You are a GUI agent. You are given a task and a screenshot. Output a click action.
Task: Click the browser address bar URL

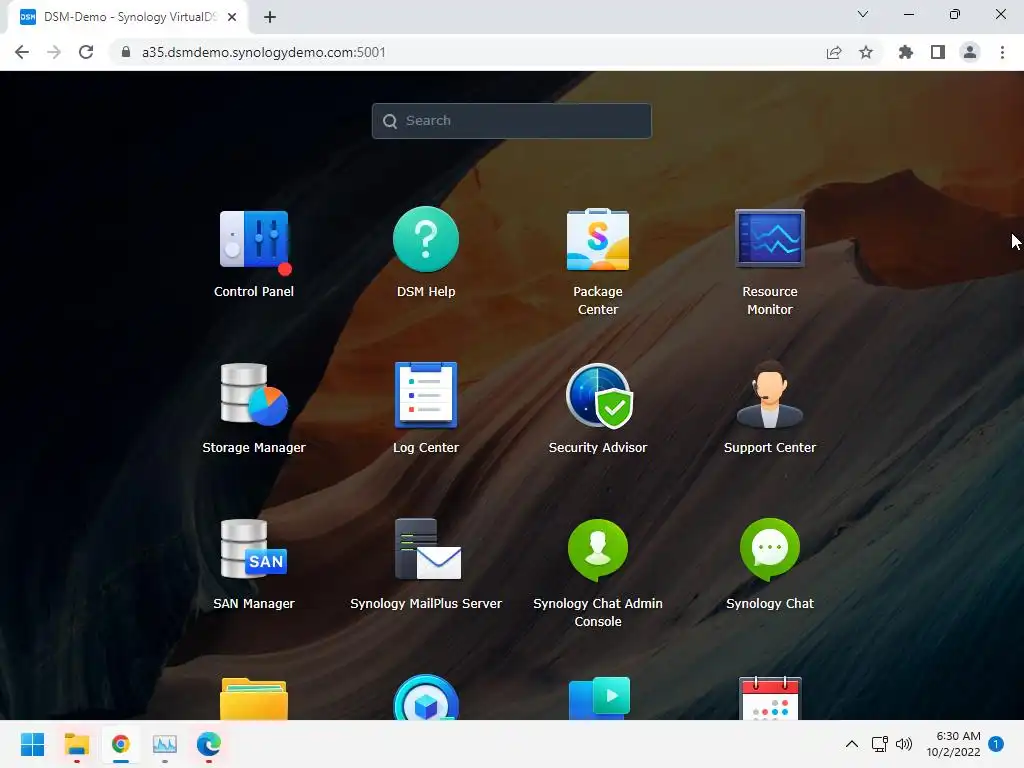click(264, 52)
